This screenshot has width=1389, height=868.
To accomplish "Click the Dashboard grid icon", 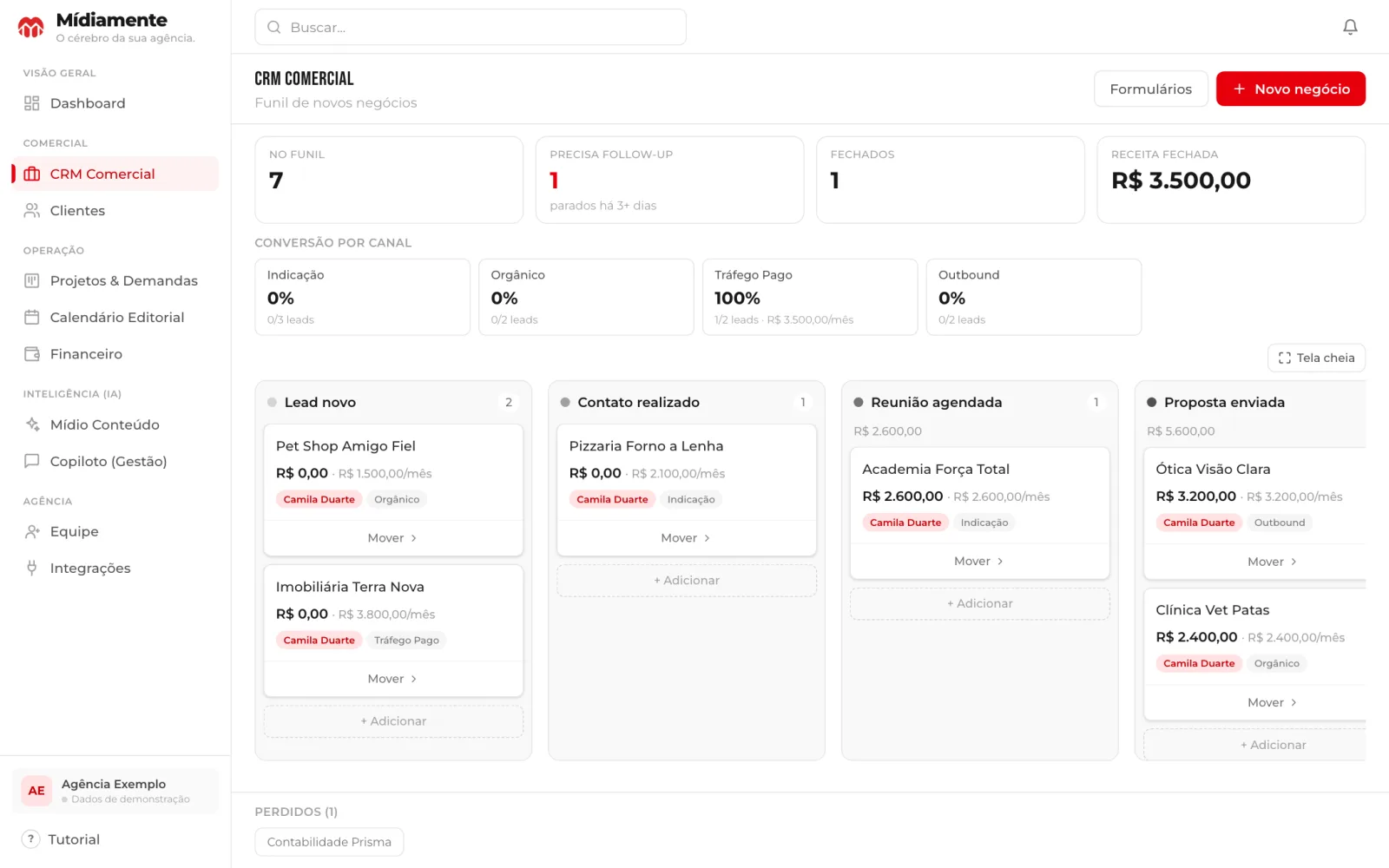I will 32,103.
